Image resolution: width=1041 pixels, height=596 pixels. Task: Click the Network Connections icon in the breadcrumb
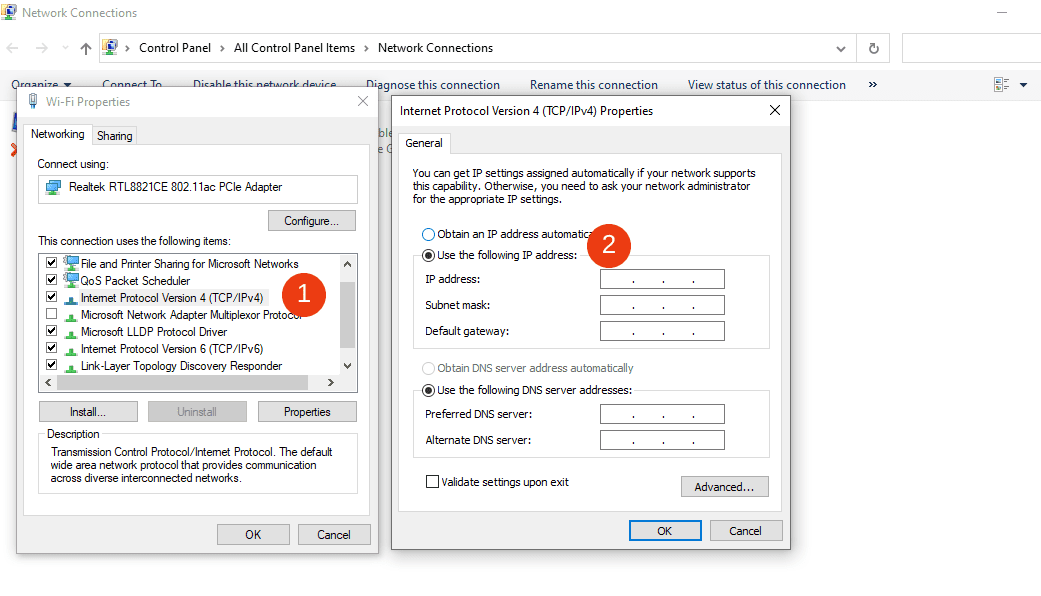112,47
